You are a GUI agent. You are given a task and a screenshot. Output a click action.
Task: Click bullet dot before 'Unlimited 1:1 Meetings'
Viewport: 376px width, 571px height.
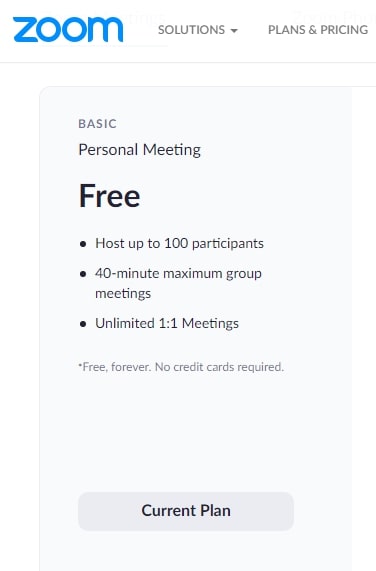[83, 324]
